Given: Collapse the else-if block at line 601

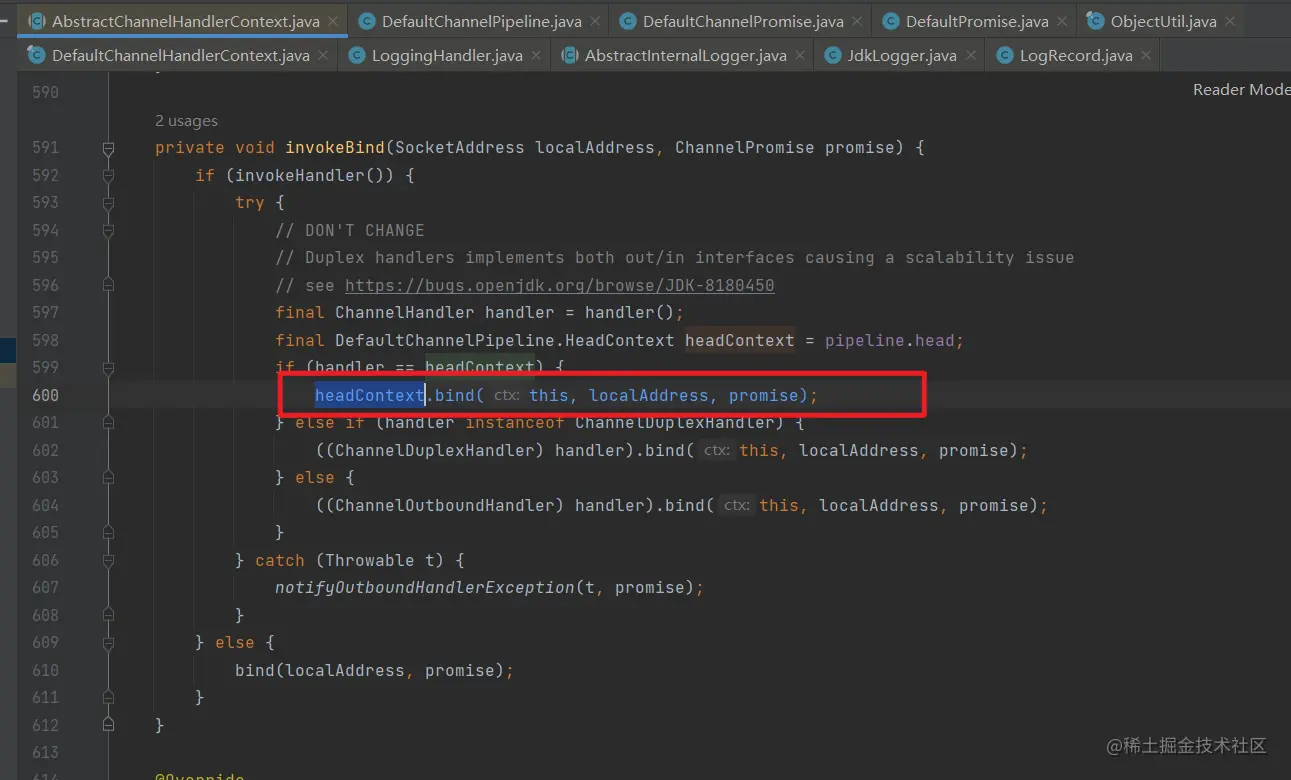Looking at the screenshot, I should pos(108,422).
